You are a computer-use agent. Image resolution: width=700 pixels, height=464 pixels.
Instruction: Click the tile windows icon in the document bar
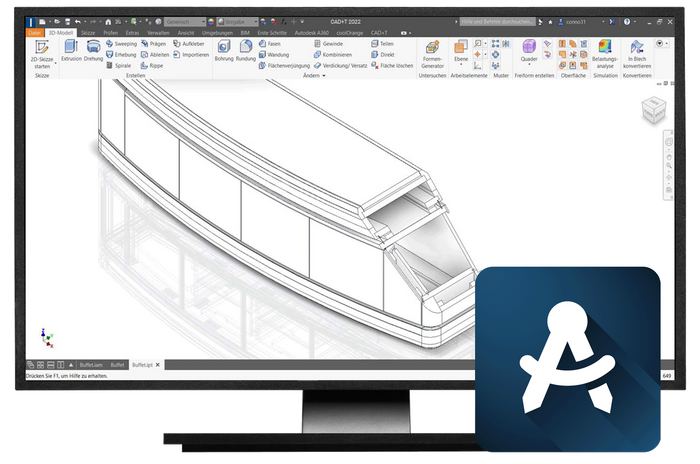[x=40, y=365]
